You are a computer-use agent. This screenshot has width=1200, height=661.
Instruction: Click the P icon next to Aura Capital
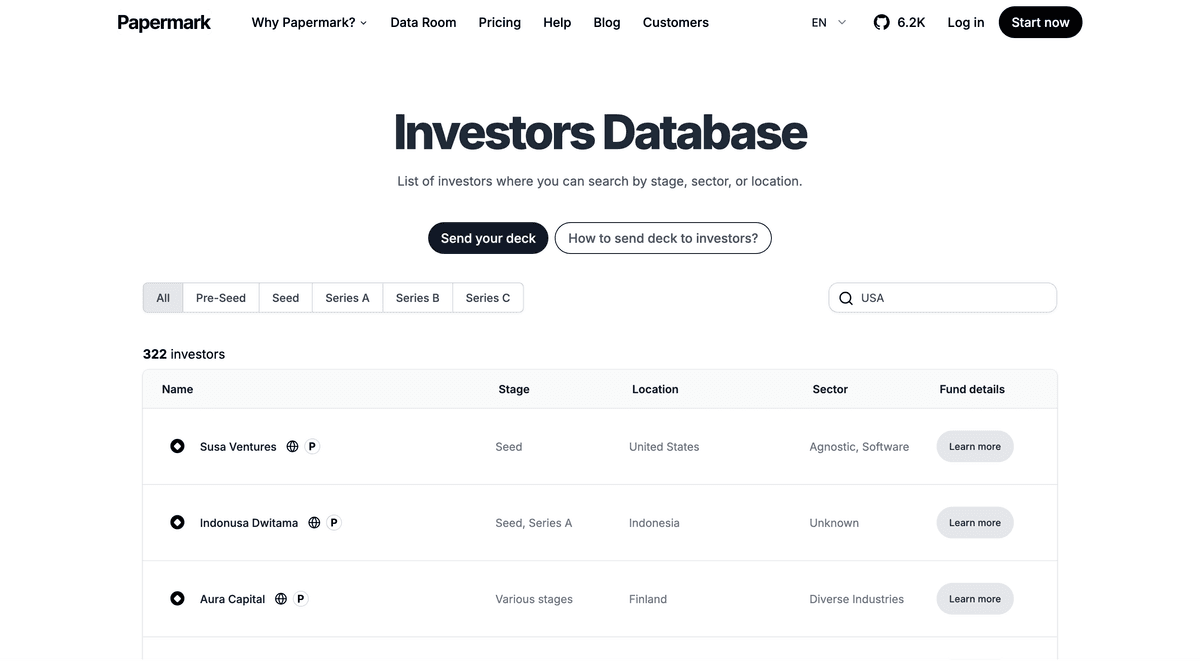299,598
